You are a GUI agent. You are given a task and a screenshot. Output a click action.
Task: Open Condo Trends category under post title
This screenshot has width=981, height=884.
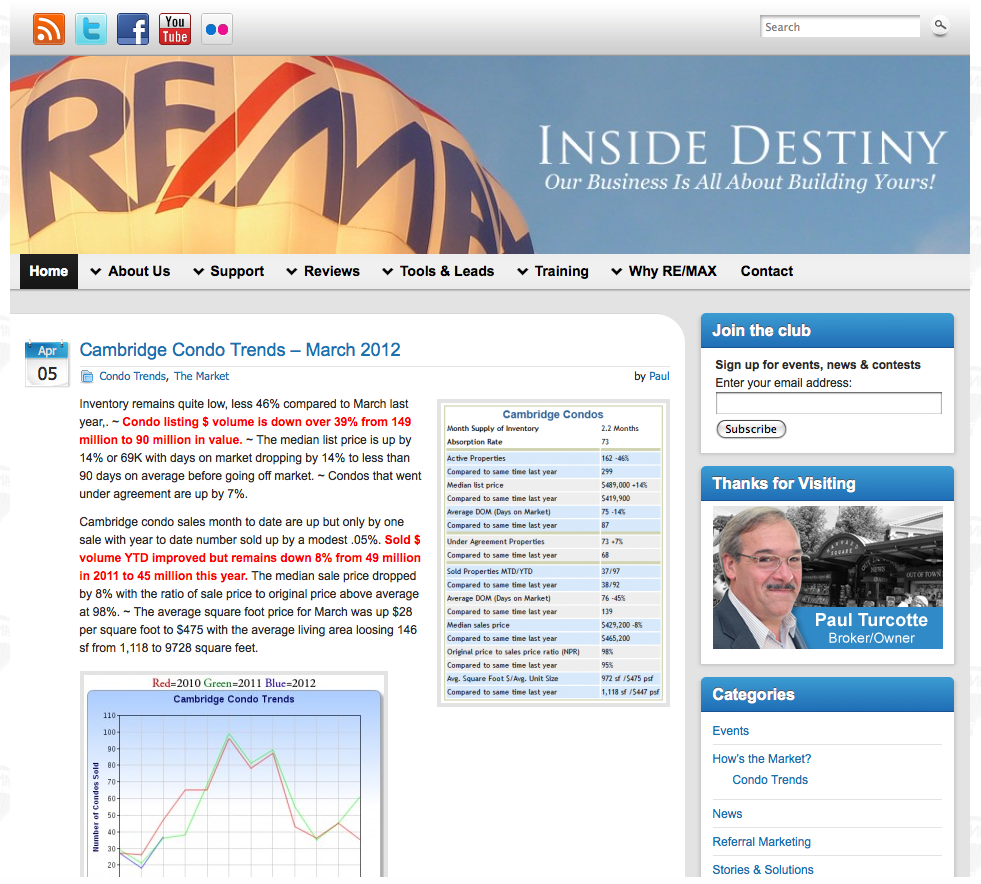pyautogui.click(x=132, y=376)
